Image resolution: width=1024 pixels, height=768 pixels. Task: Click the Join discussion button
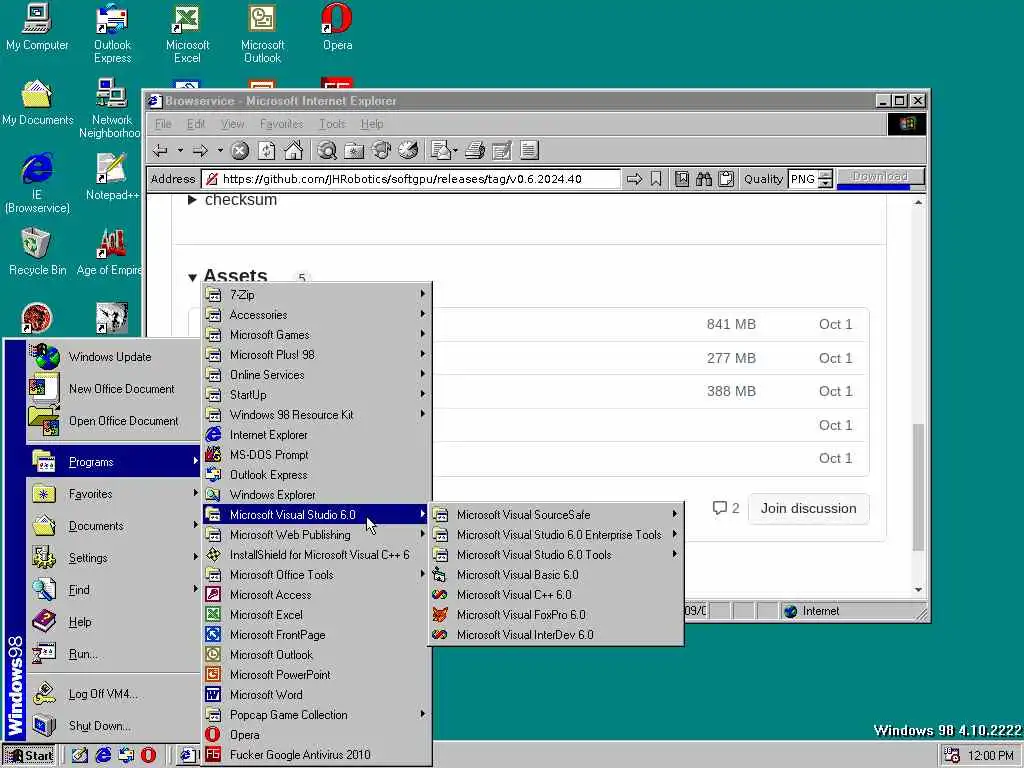tap(808, 509)
